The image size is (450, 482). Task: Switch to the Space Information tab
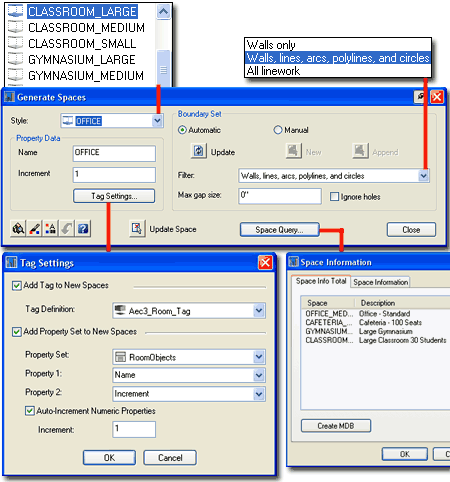pos(380,282)
